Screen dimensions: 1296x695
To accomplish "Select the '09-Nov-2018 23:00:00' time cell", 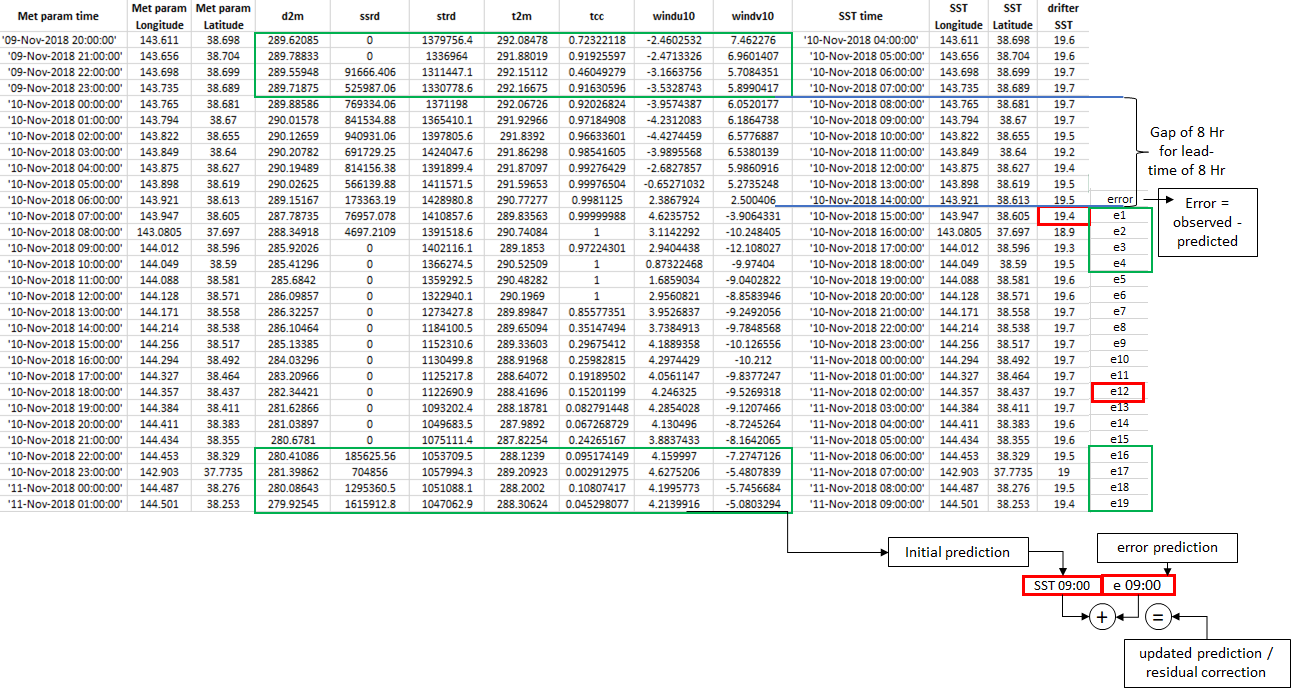I will (64, 88).
